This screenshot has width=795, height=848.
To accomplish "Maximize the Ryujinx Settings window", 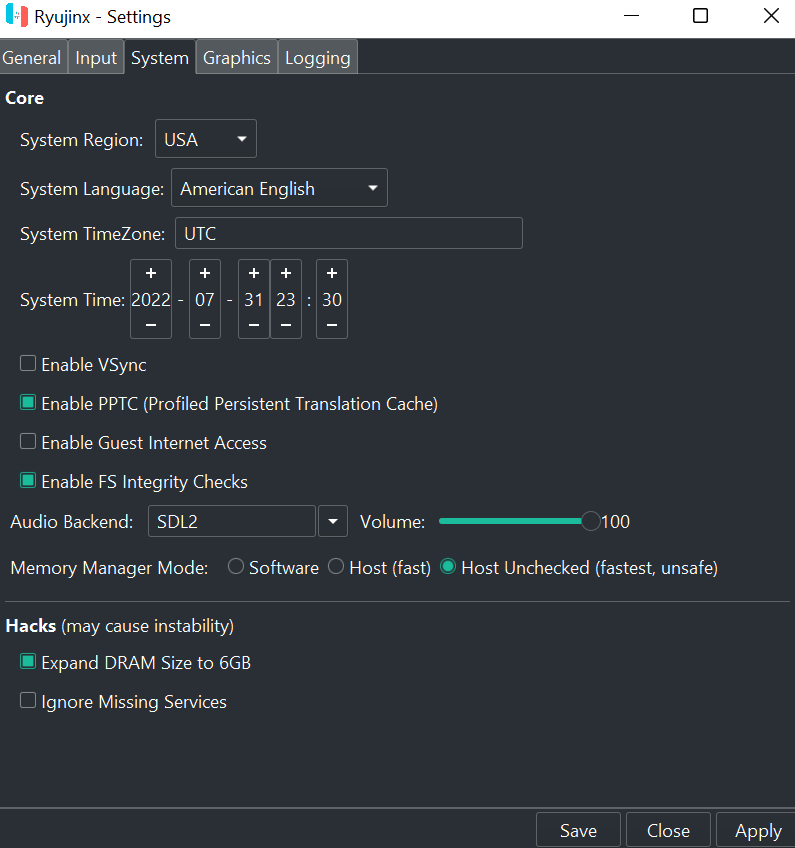I will tap(700, 16).
